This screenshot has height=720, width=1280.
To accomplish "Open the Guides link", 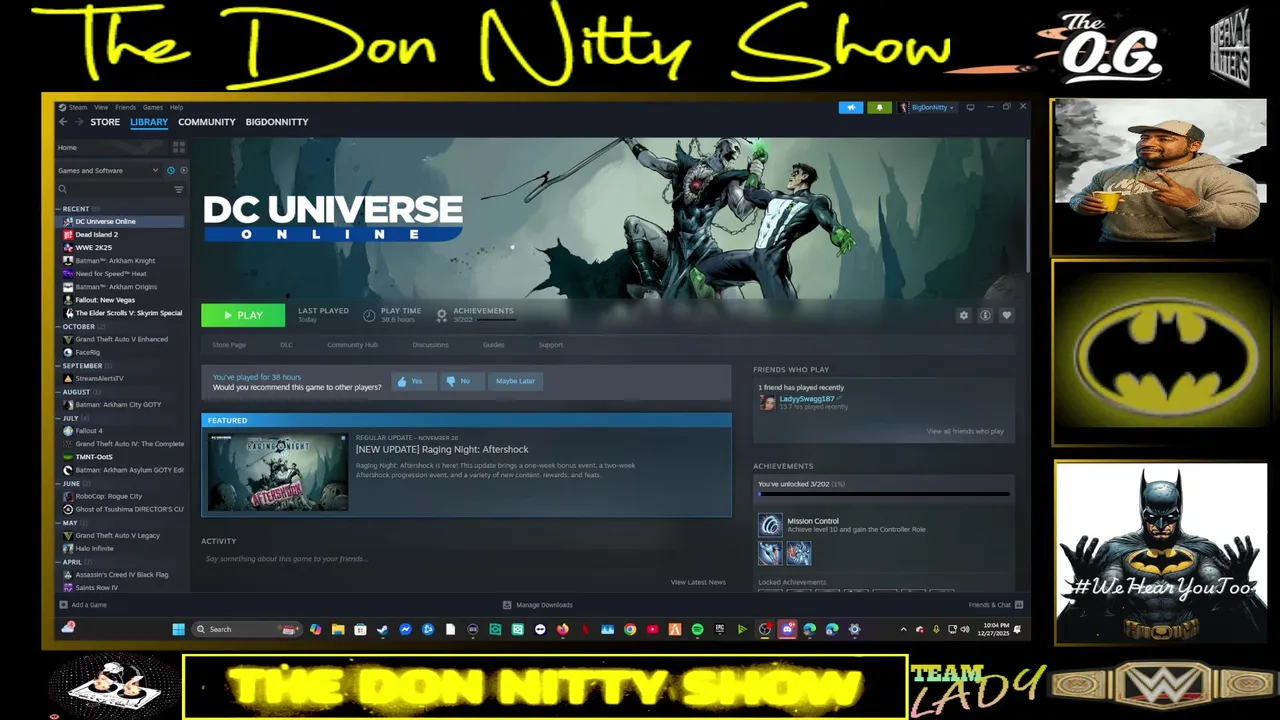I will 493,345.
